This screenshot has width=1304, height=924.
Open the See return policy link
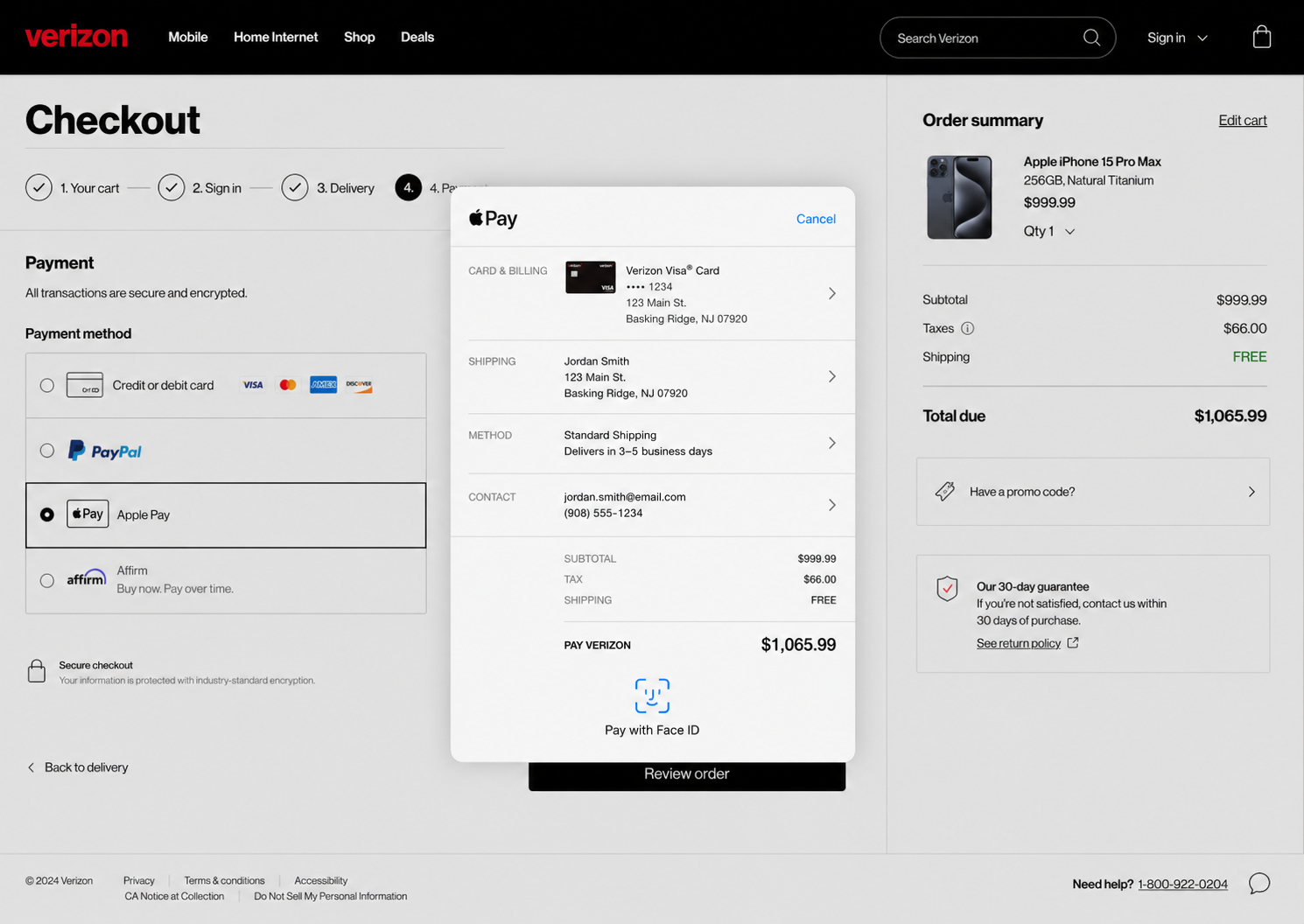pyautogui.click(x=1019, y=643)
